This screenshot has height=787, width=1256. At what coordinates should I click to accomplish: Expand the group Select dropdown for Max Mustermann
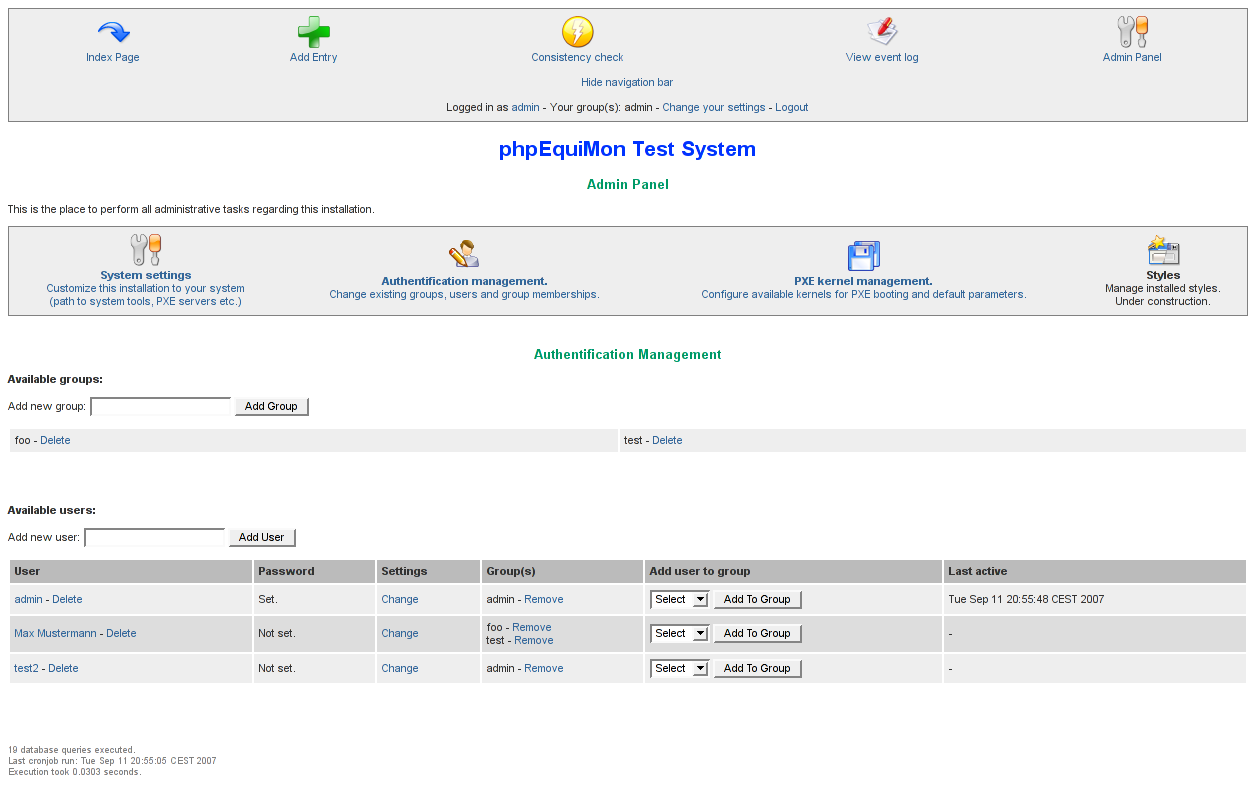pyautogui.click(x=679, y=633)
